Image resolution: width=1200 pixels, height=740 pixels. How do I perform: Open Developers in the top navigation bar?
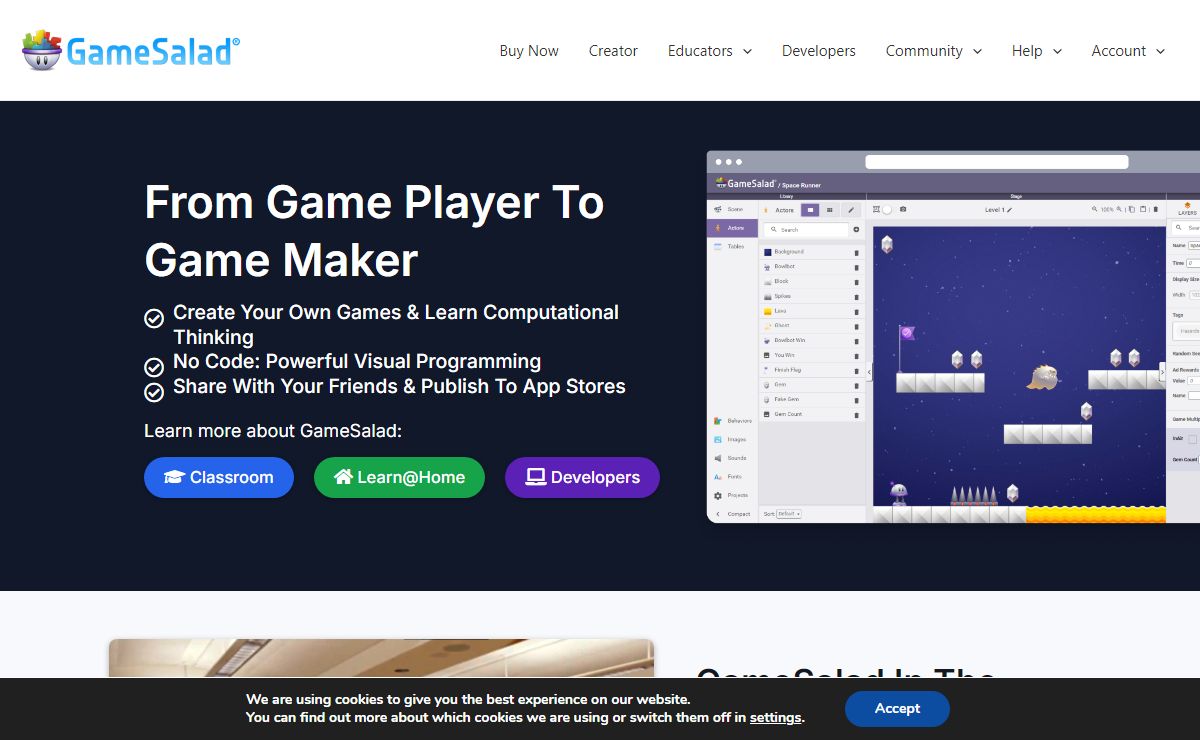click(819, 51)
